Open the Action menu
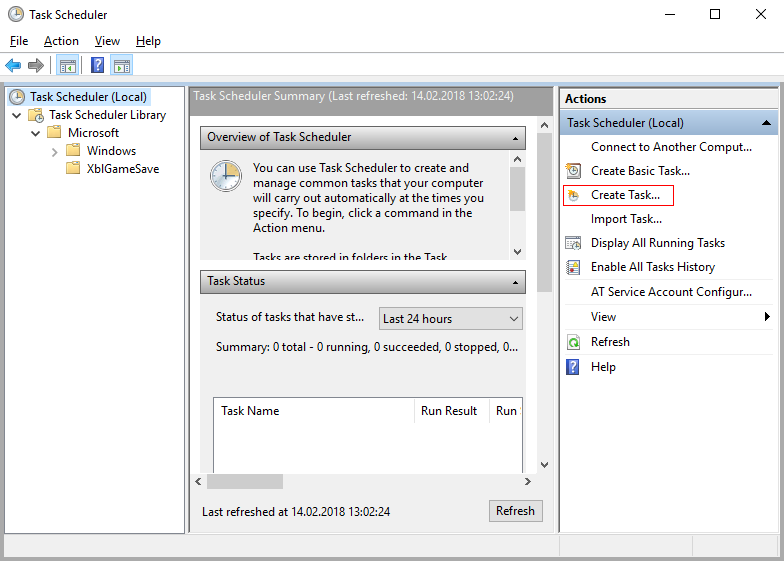This screenshot has width=784, height=561. tap(61, 41)
